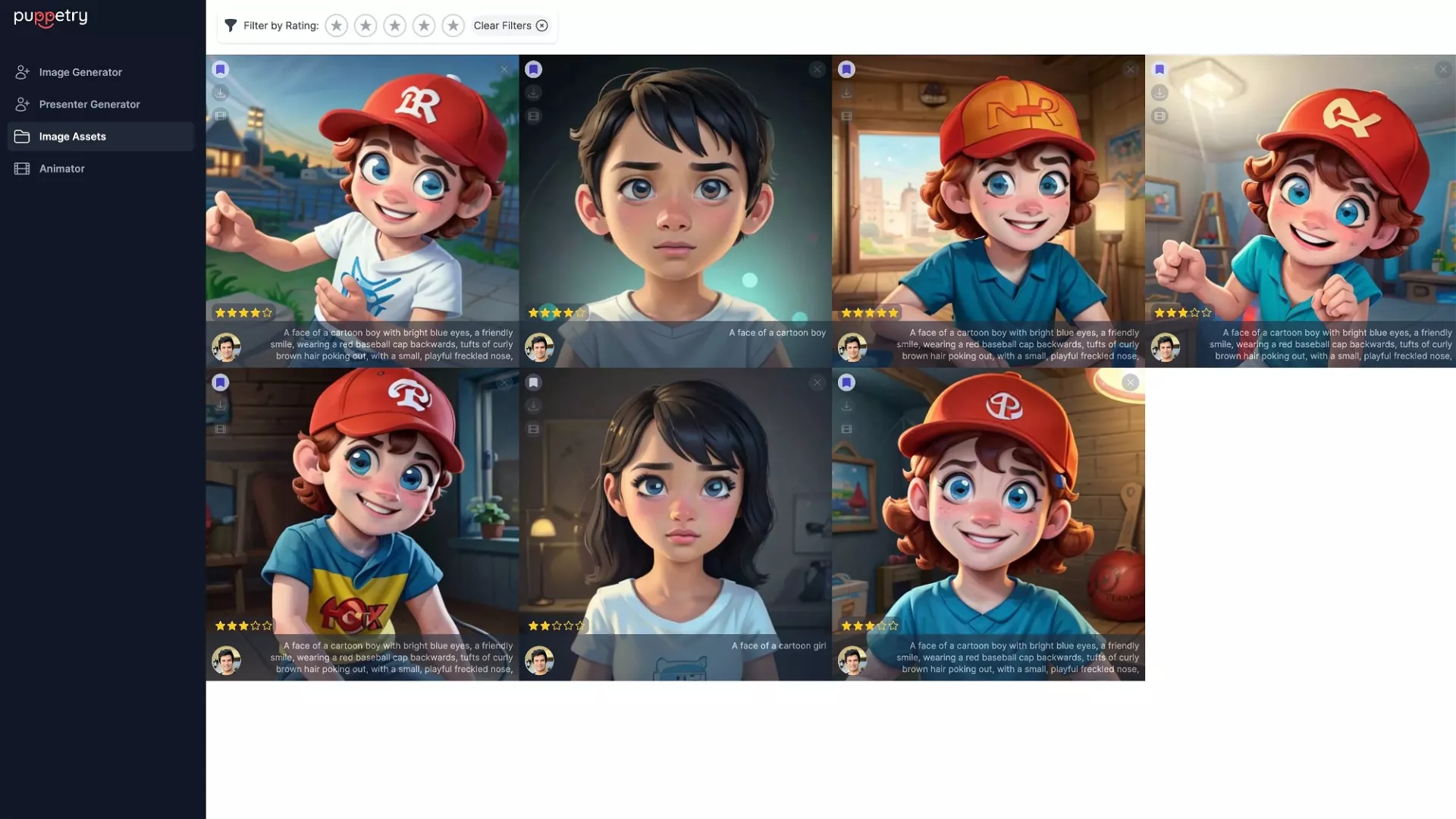Download the dark-haired cartoon boy image
This screenshot has height=819, width=1456.
coord(533,93)
